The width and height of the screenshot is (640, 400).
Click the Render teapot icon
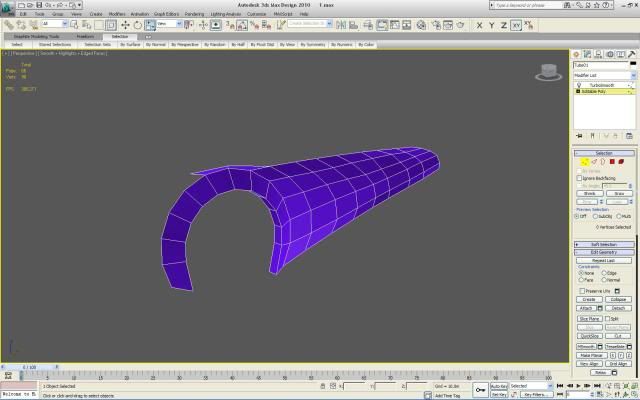point(460,25)
